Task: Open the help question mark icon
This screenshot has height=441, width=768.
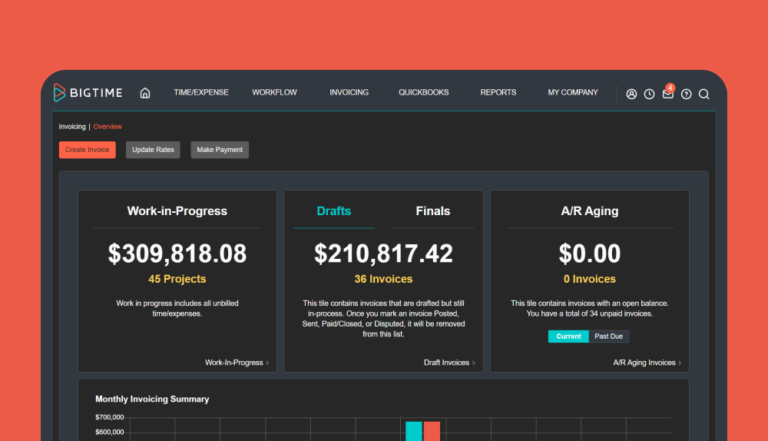Action: pyautogui.click(x=686, y=94)
